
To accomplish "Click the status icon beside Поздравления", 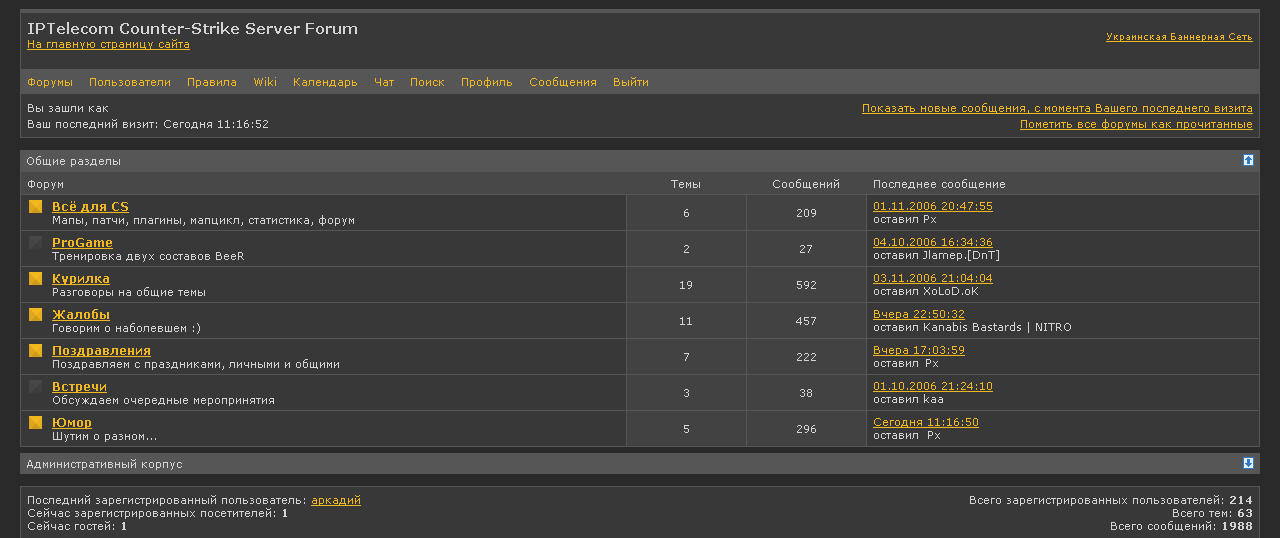I will pyautogui.click(x=35, y=351).
